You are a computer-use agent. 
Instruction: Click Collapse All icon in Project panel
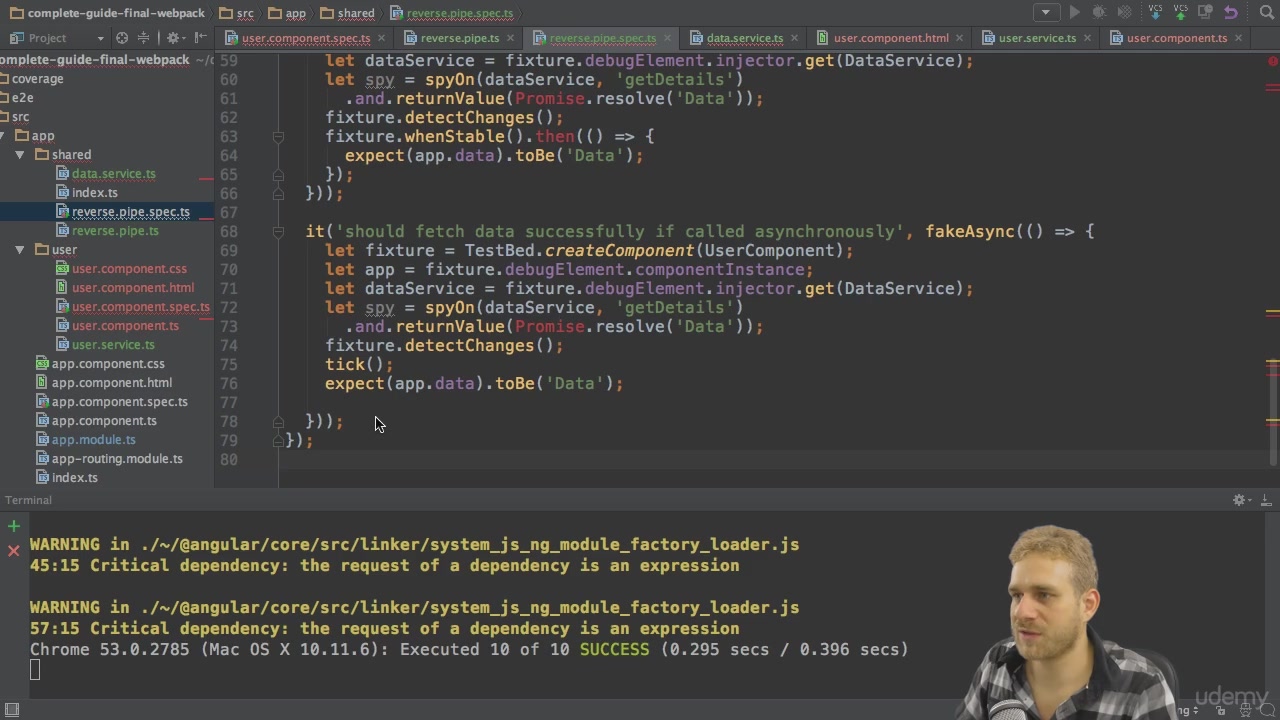(x=143, y=38)
